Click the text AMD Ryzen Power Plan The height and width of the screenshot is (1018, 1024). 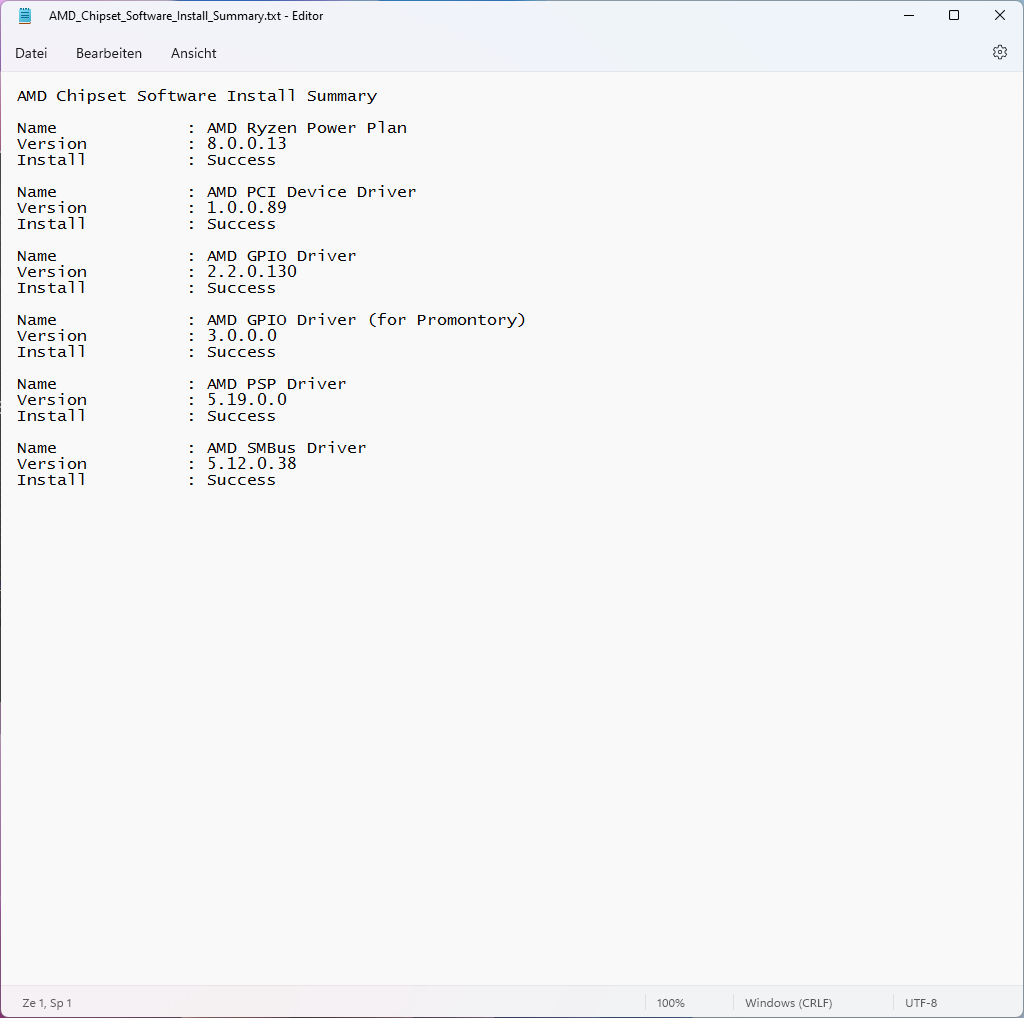[x=307, y=128]
